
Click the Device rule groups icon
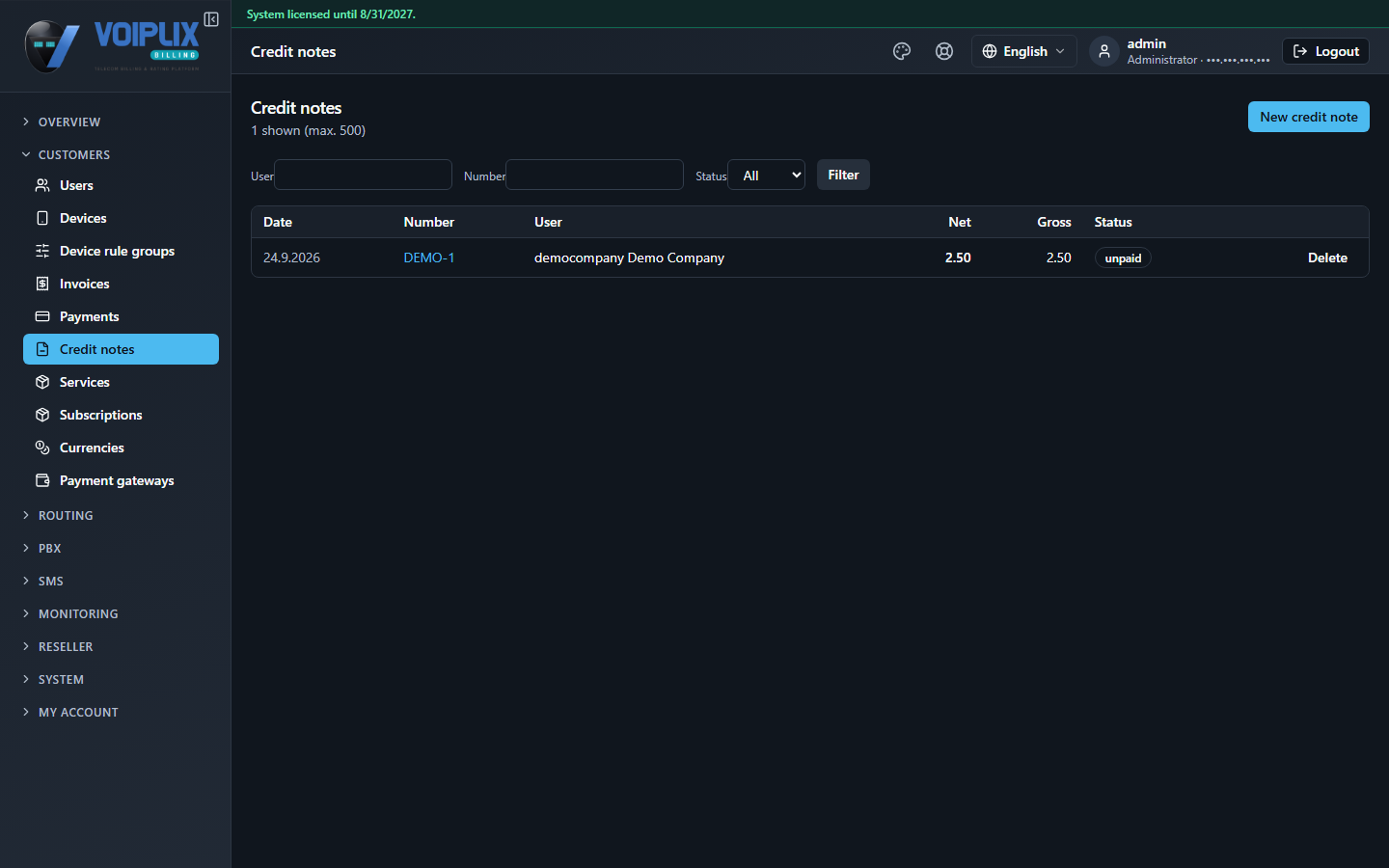click(x=42, y=251)
